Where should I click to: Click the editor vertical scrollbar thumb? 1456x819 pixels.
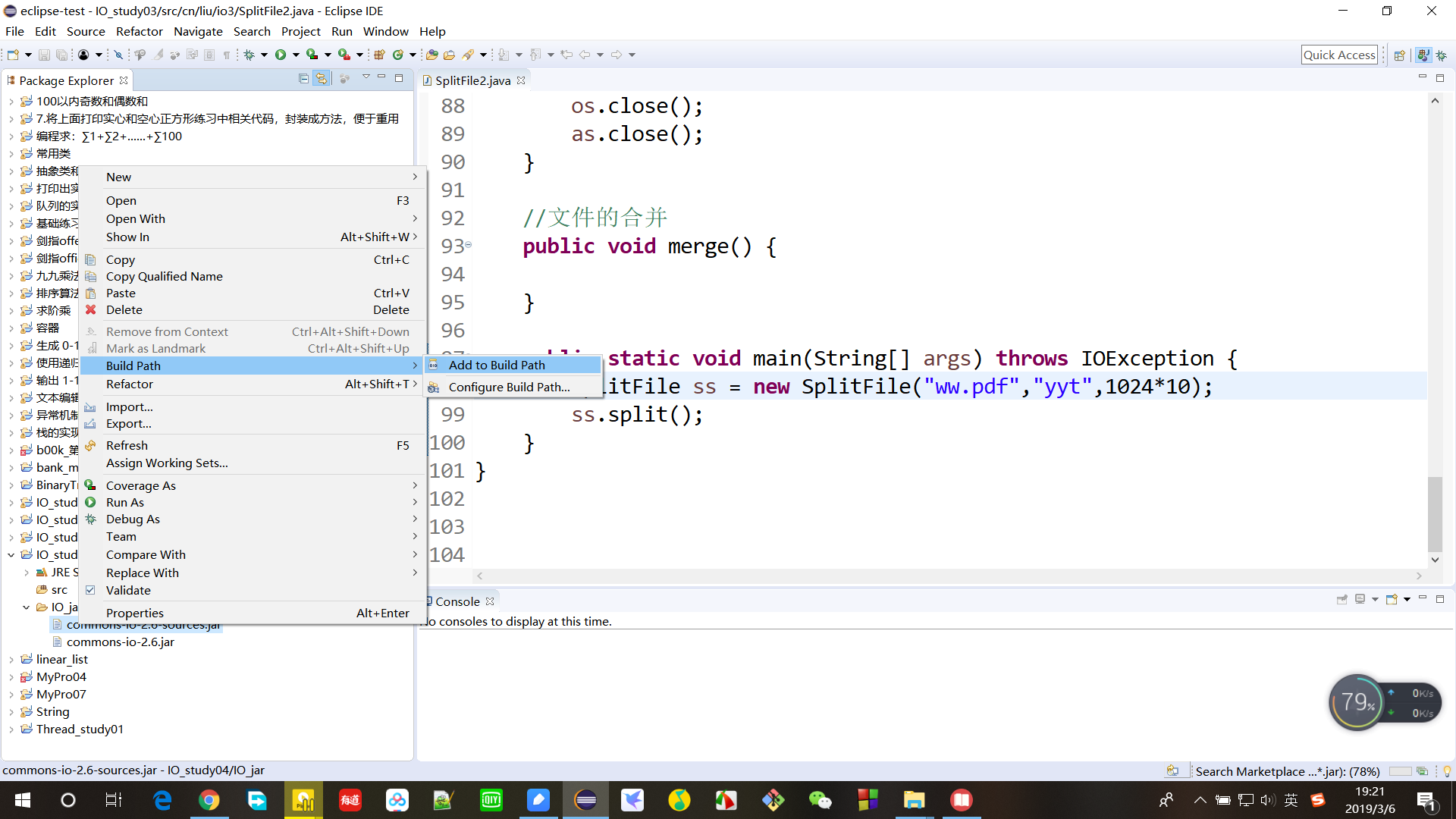click(1434, 513)
